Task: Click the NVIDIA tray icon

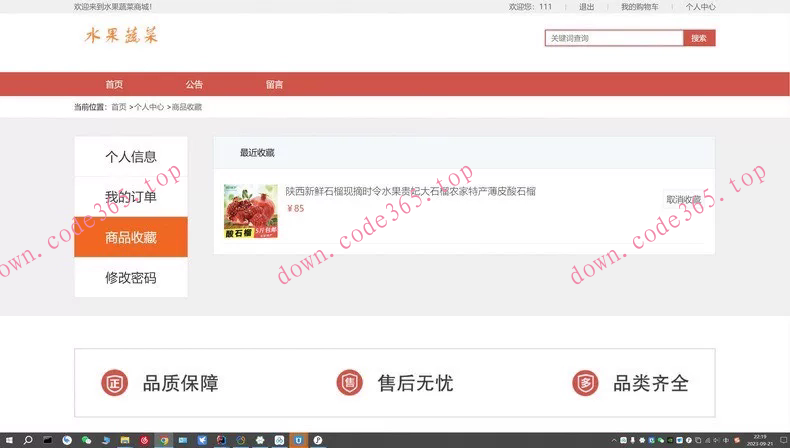Action: (670, 440)
